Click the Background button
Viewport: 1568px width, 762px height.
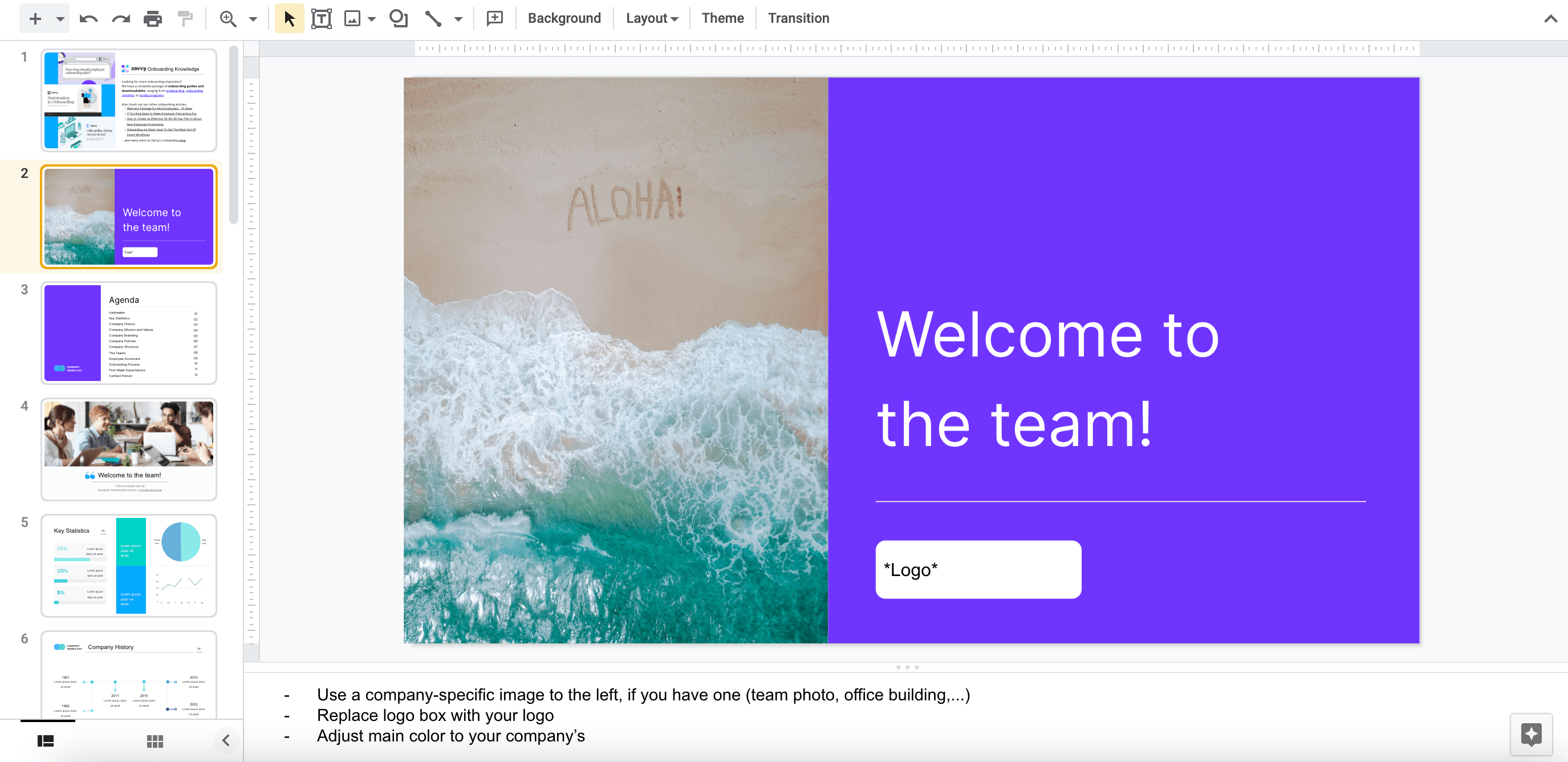click(x=564, y=18)
